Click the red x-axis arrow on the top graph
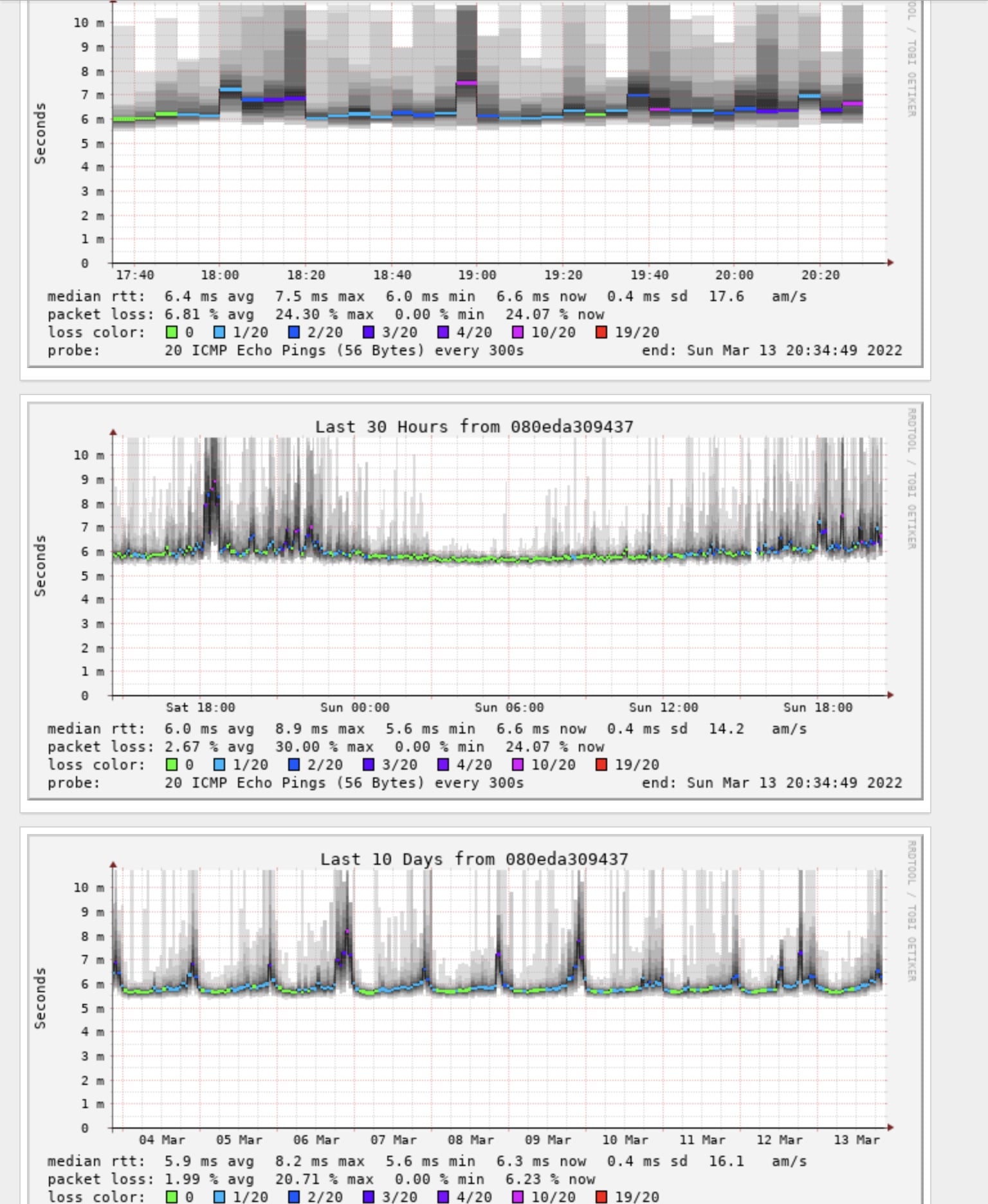988x1204 pixels. tap(890, 263)
